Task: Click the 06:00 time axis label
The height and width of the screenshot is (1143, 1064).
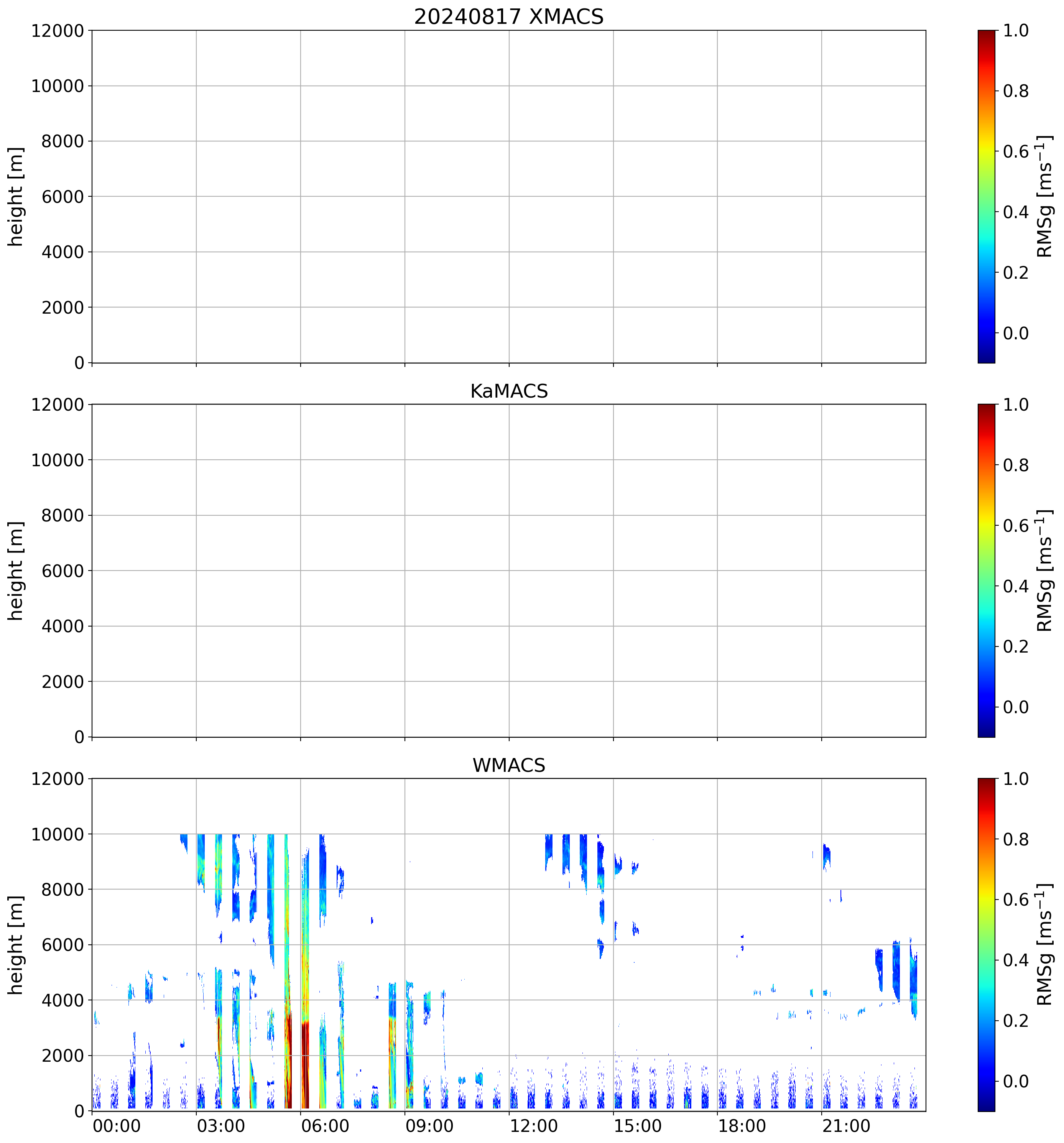Action: tap(325, 1125)
